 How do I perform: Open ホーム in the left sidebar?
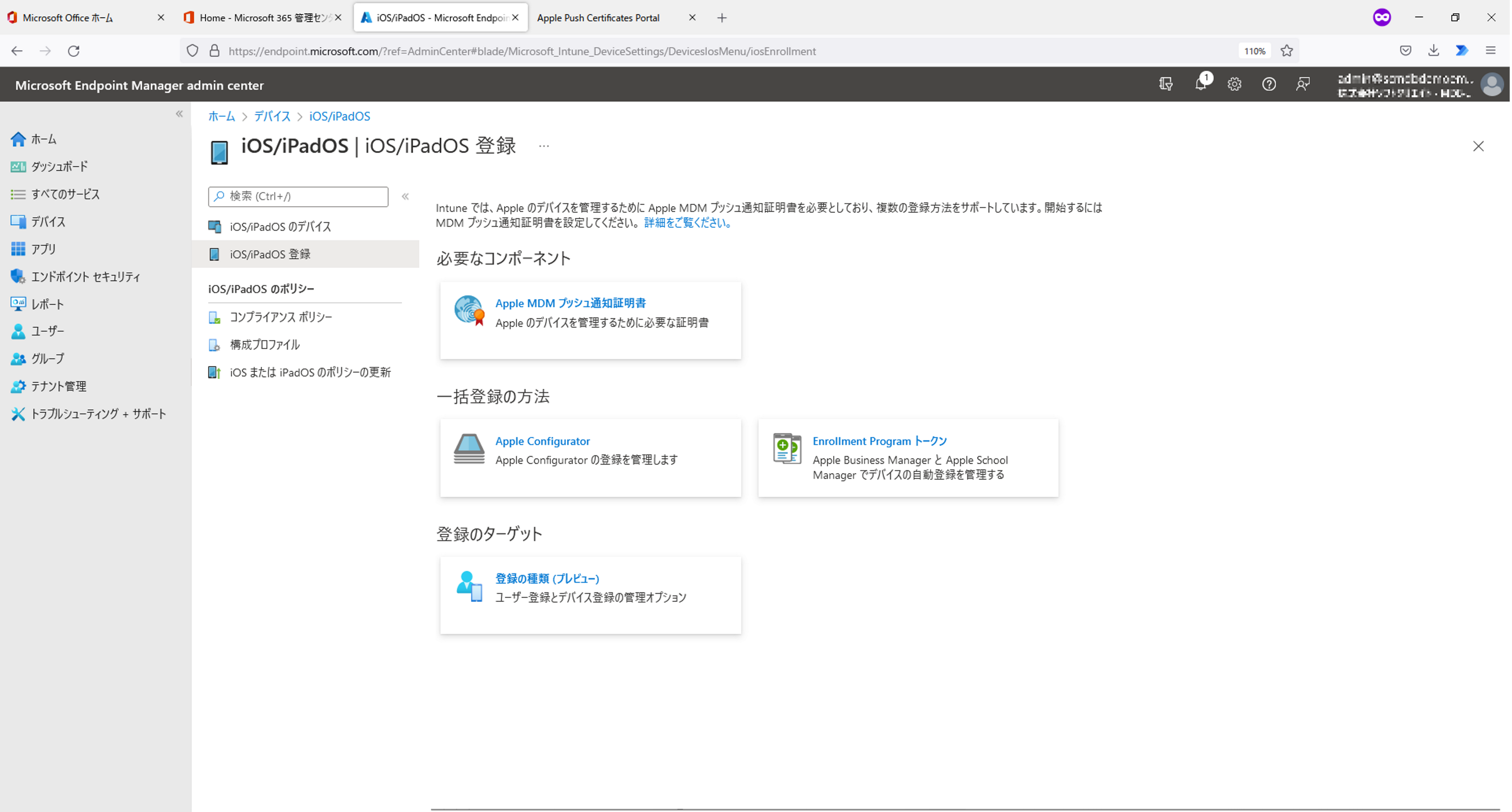pyautogui.click(x=43, y=139)
